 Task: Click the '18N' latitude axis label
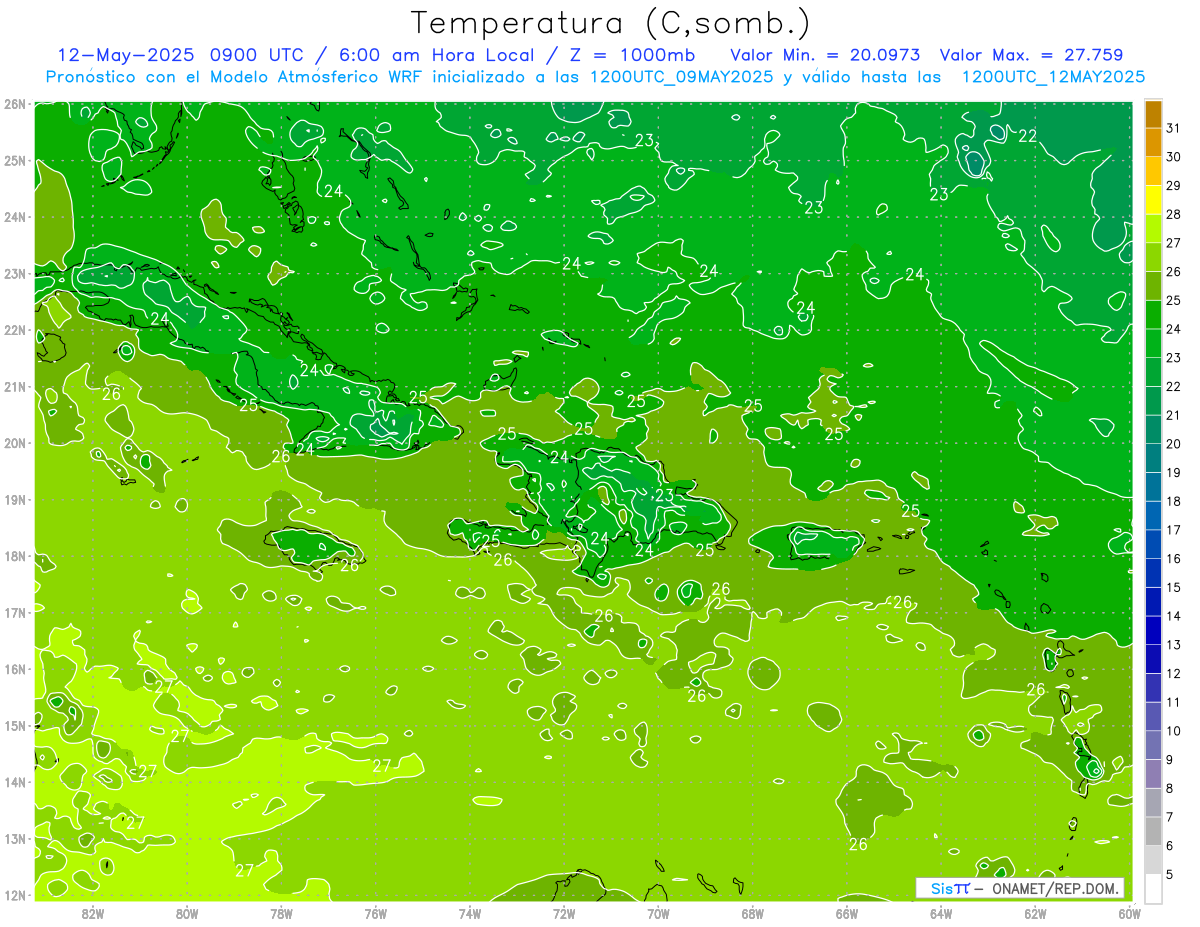(15, 556)
